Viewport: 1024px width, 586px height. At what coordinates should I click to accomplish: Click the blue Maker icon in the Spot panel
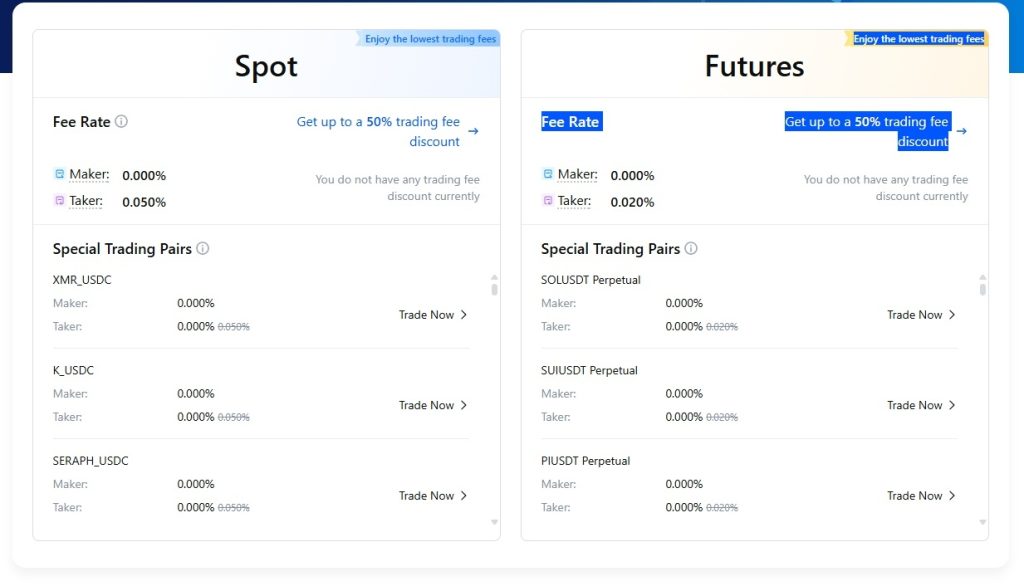(58, 175)
